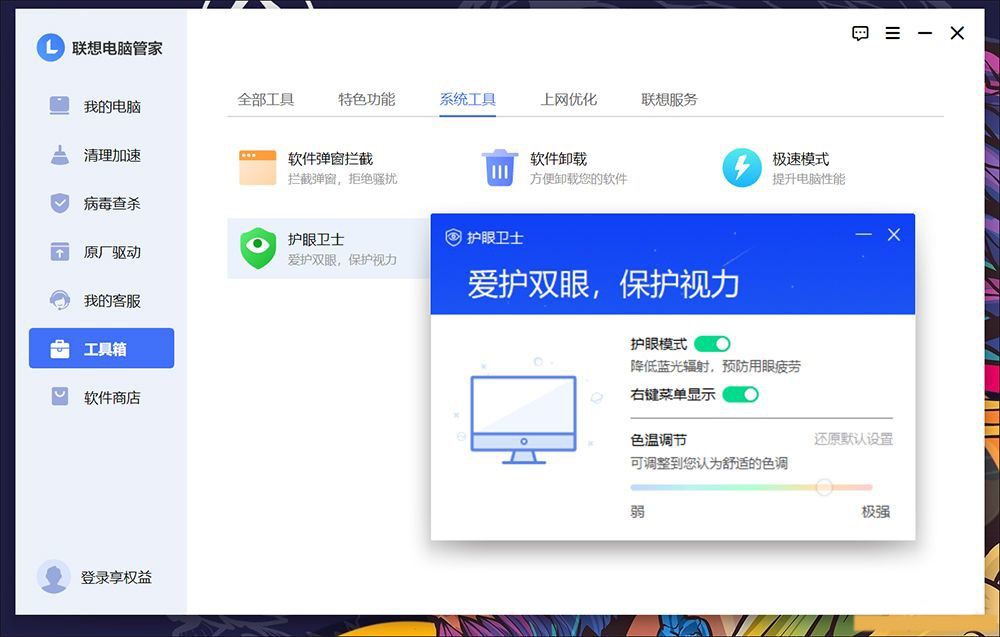Click the 右键菜单显示 label text
The height and width of the screenshot is (637, 1000).
(673, 395)
